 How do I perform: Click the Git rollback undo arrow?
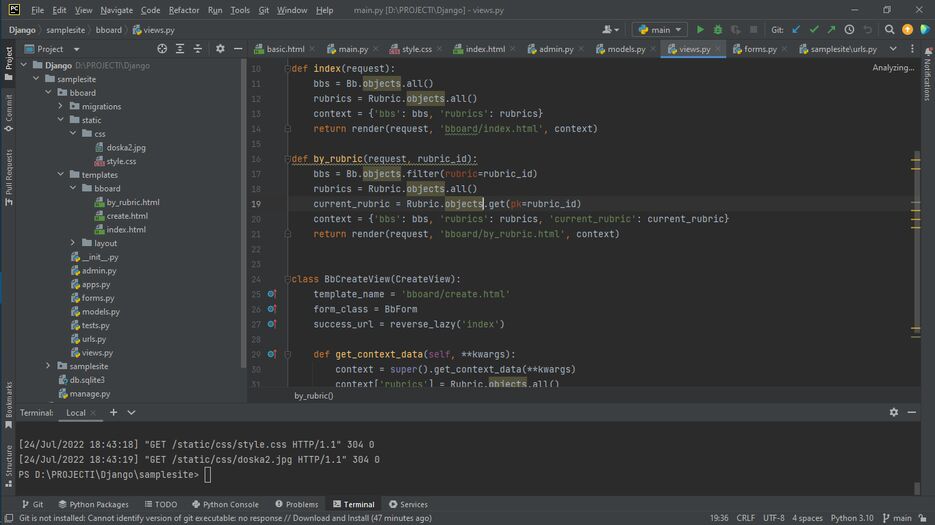click(868, 29)
